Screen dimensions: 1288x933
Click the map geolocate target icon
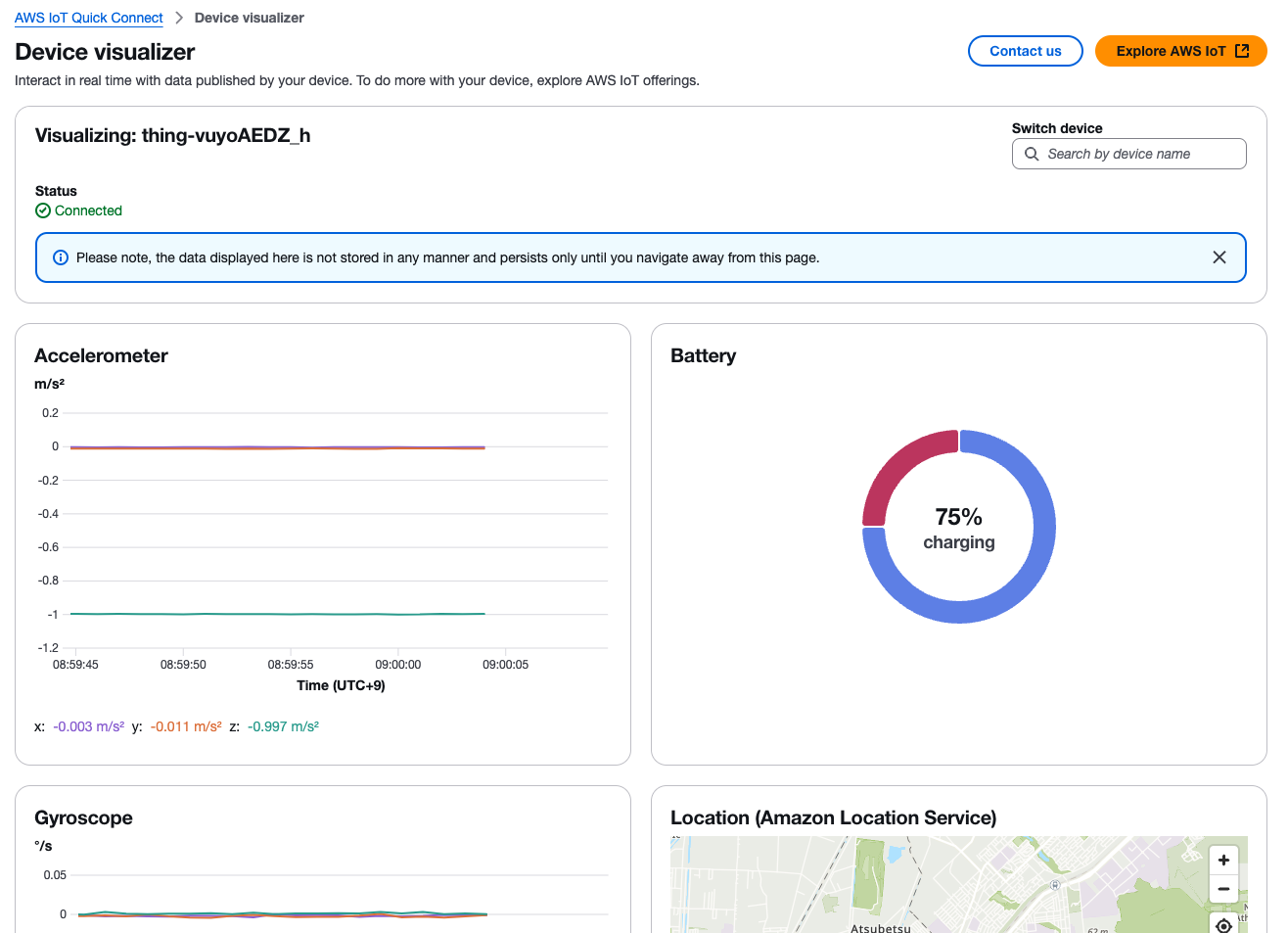tap(1223, 924)
